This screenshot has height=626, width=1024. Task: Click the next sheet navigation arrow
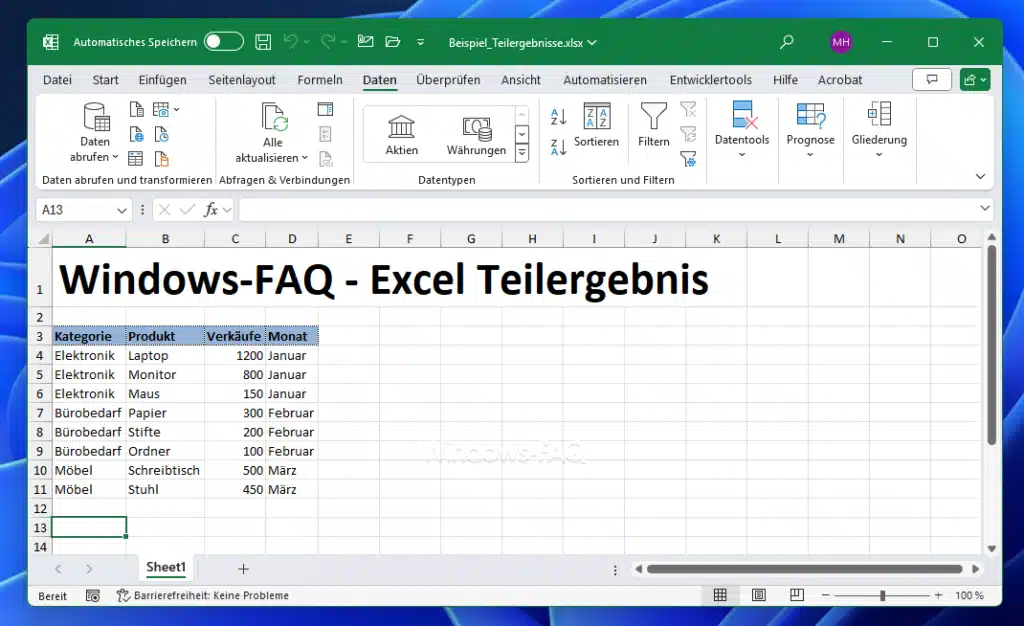[x=89, y=569]
